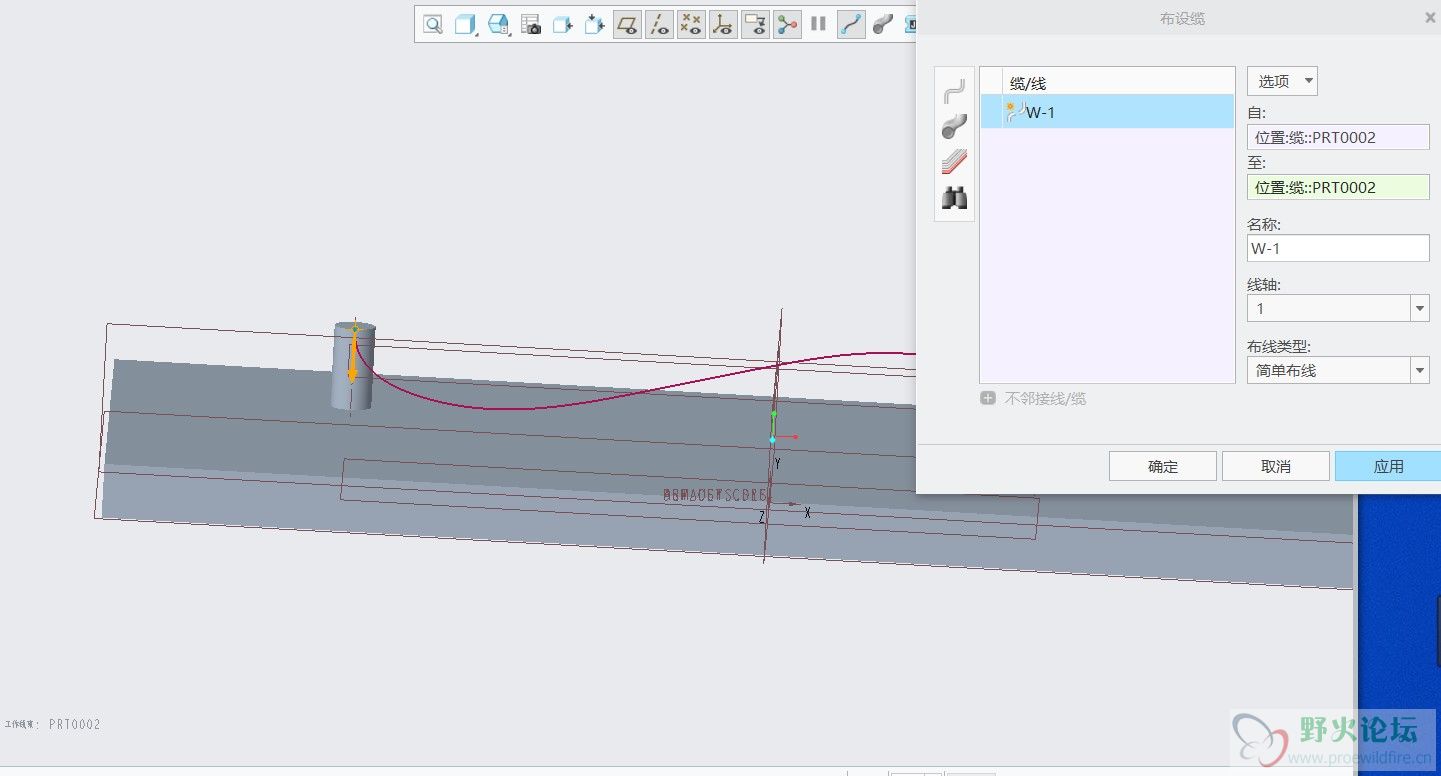Toggle datum point display

(691, 24)
